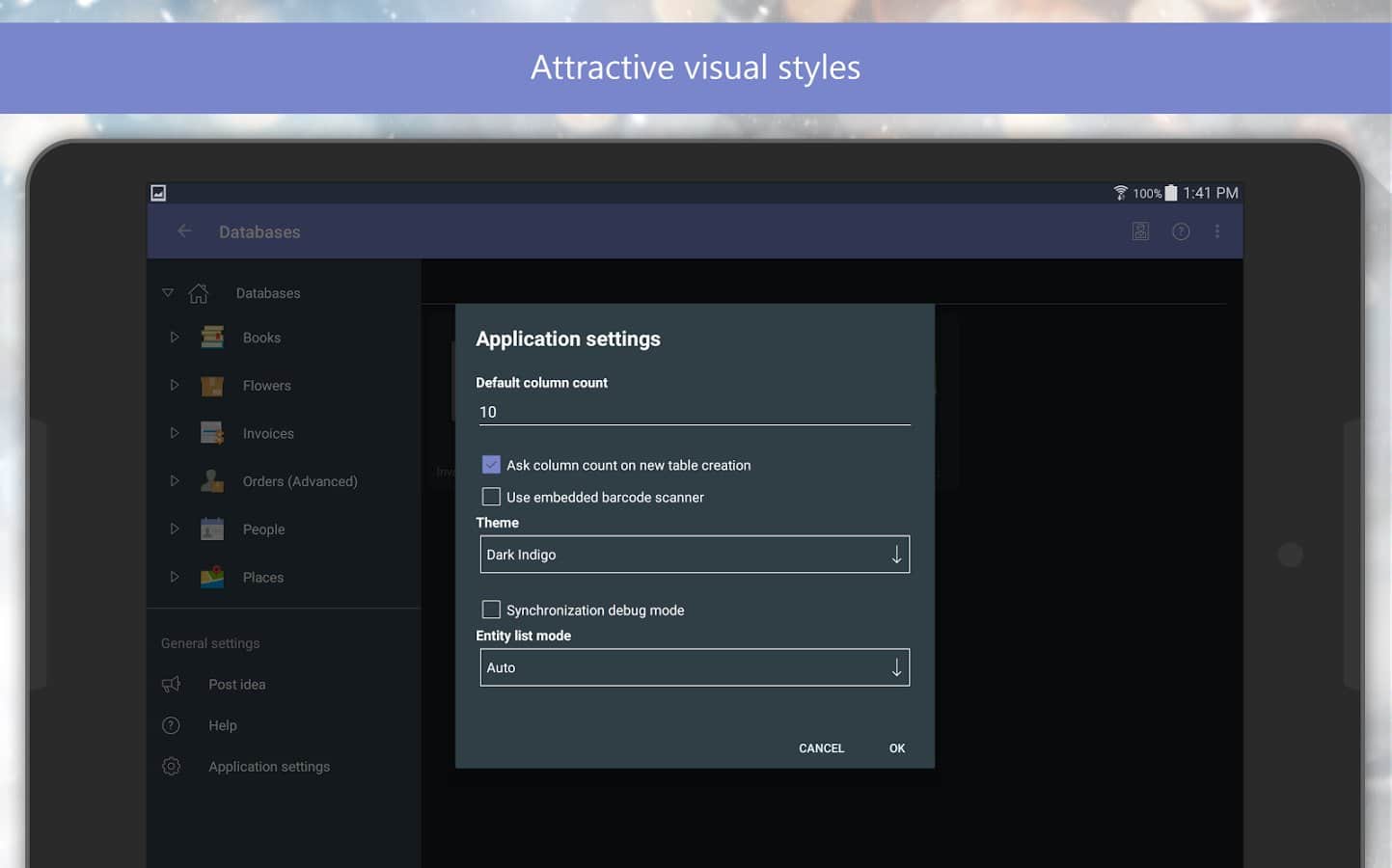
Task: Open the three-dot overflow menu
Action: (1216, 231)
